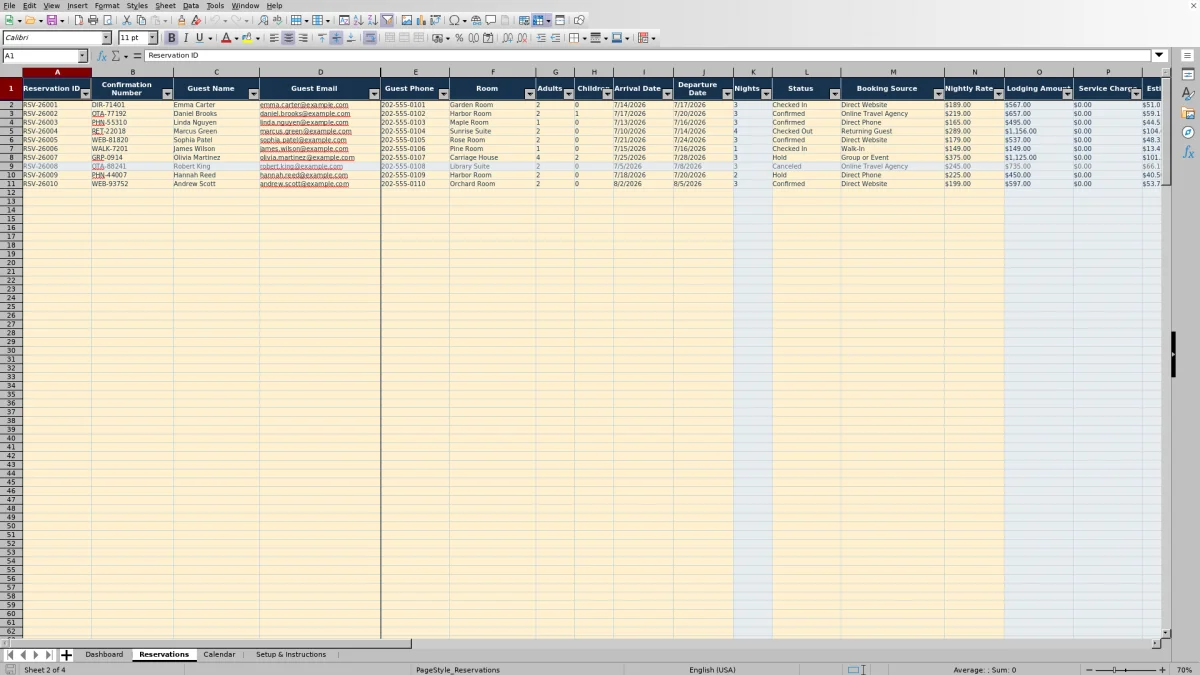The height and width of the screenshot is (675, 1200).
Task: Open filter dropdown for Status column
Action: [835, 94]
